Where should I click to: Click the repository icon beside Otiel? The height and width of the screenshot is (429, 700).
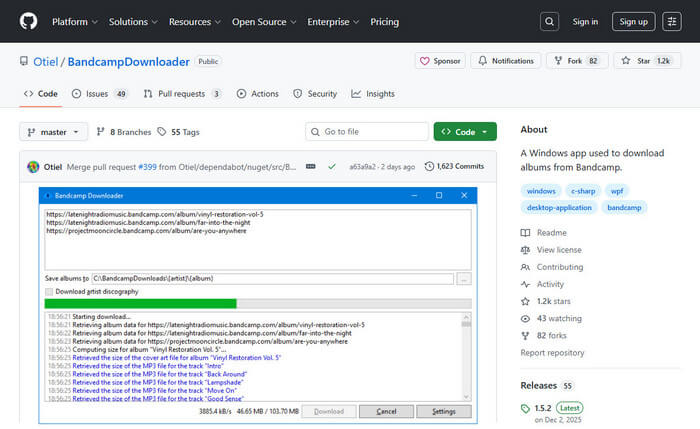click(24, 61)
